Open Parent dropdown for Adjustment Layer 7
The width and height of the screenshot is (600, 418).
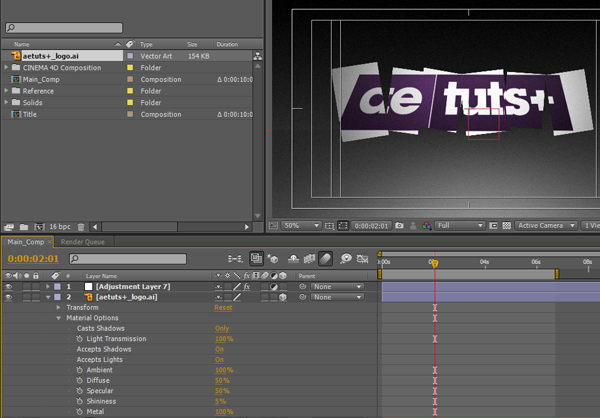336,286
